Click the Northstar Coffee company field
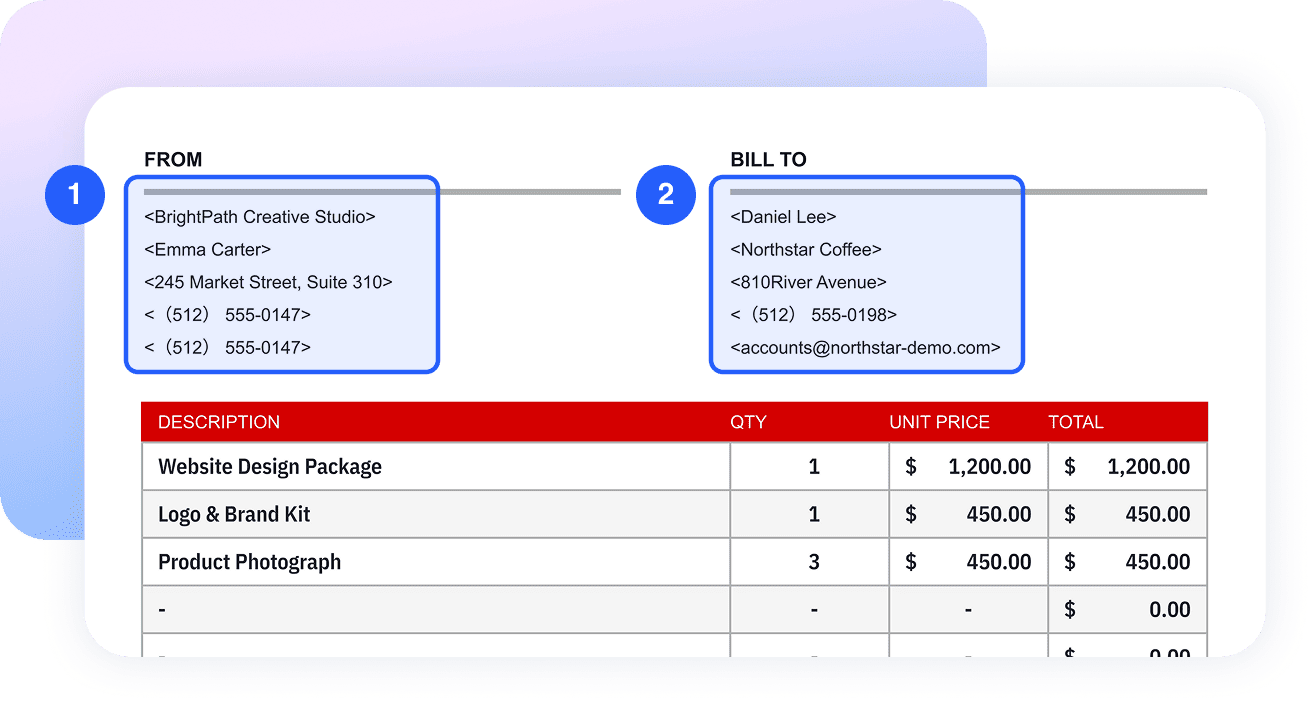 [x=806, y=250]
